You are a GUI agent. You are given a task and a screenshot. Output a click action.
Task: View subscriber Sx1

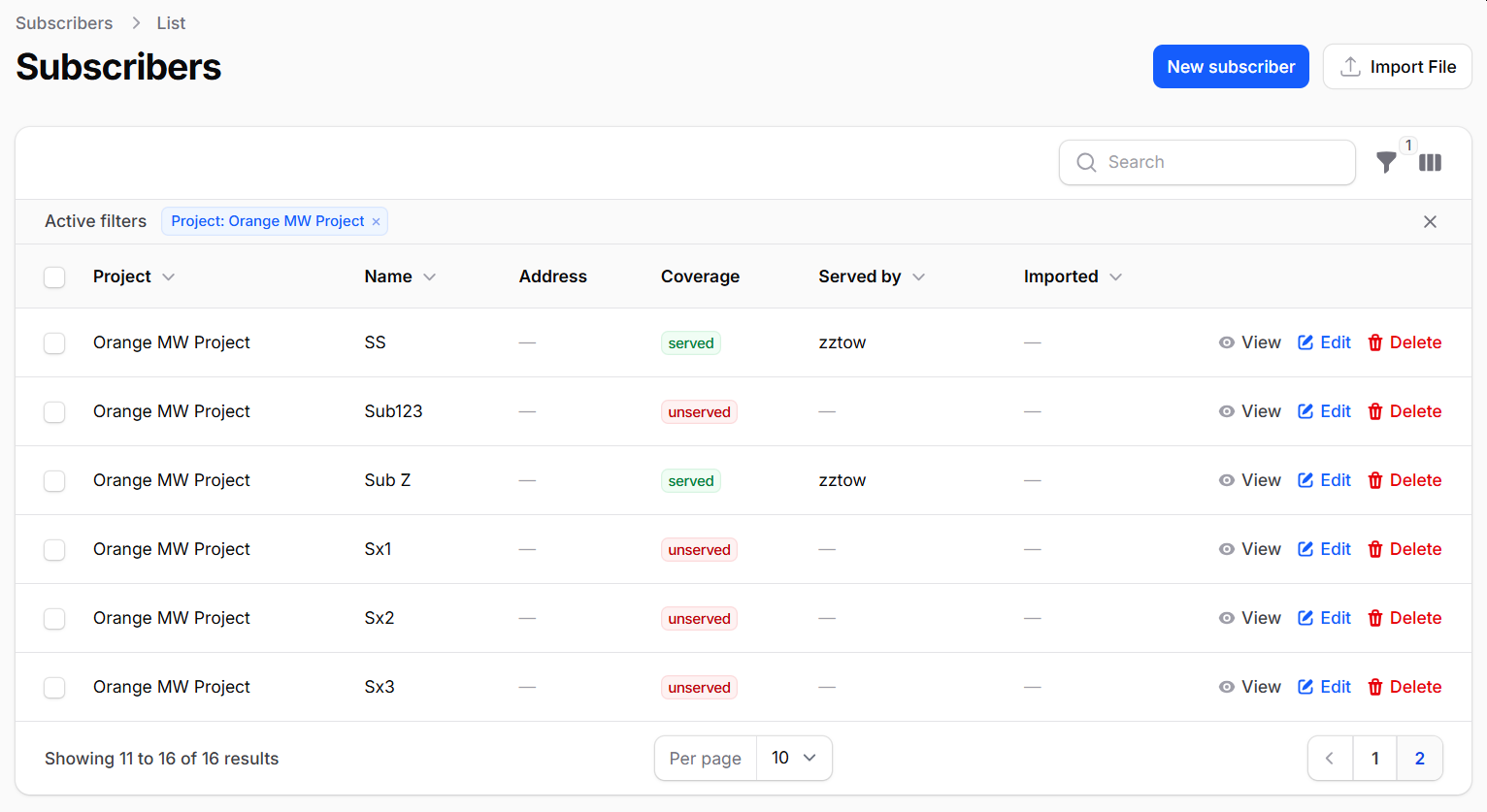coord(1249,549)
